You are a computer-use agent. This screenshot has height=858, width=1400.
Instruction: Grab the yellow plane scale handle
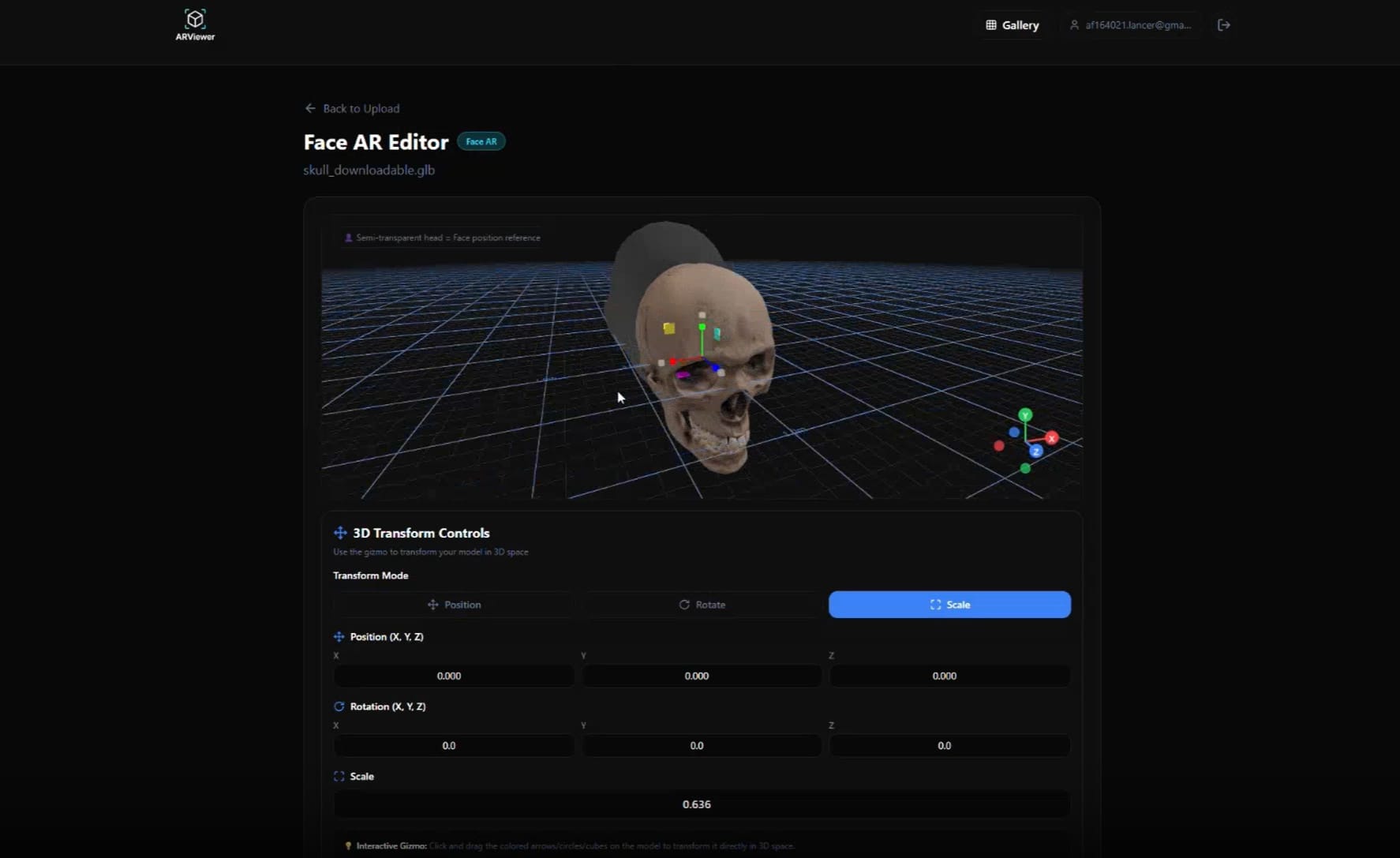669,328
